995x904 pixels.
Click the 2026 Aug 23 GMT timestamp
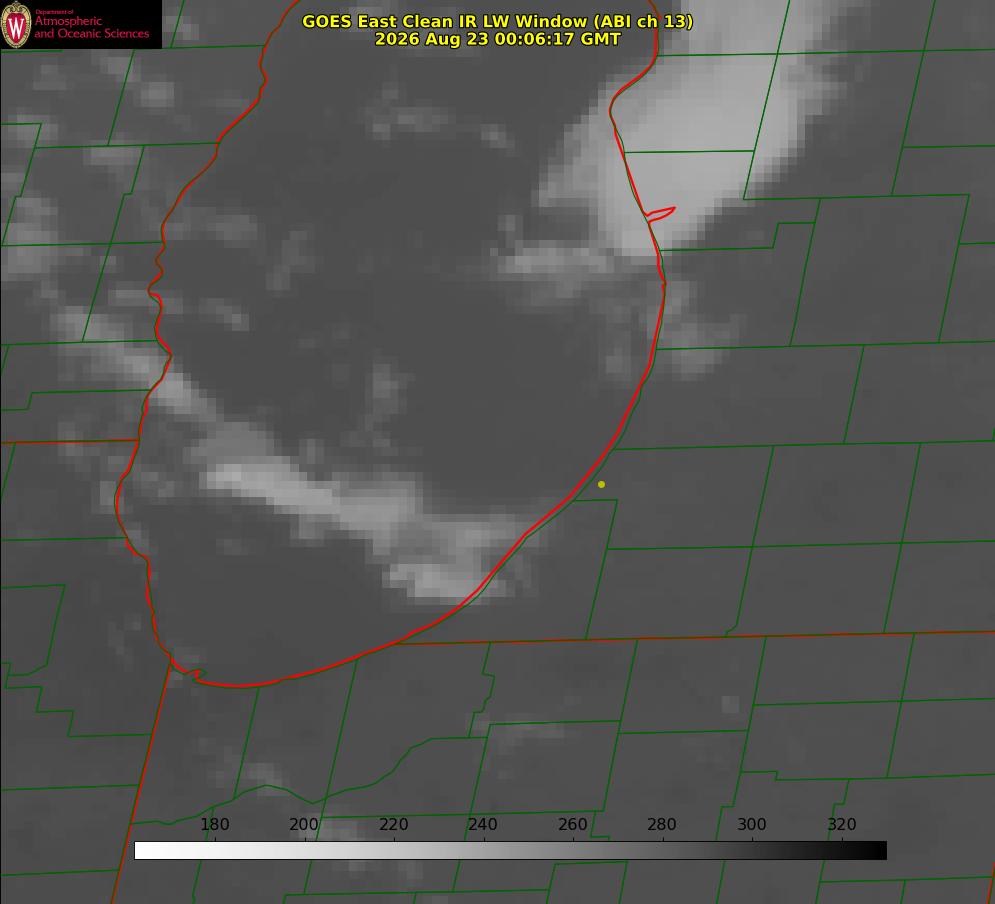[498, 39]
